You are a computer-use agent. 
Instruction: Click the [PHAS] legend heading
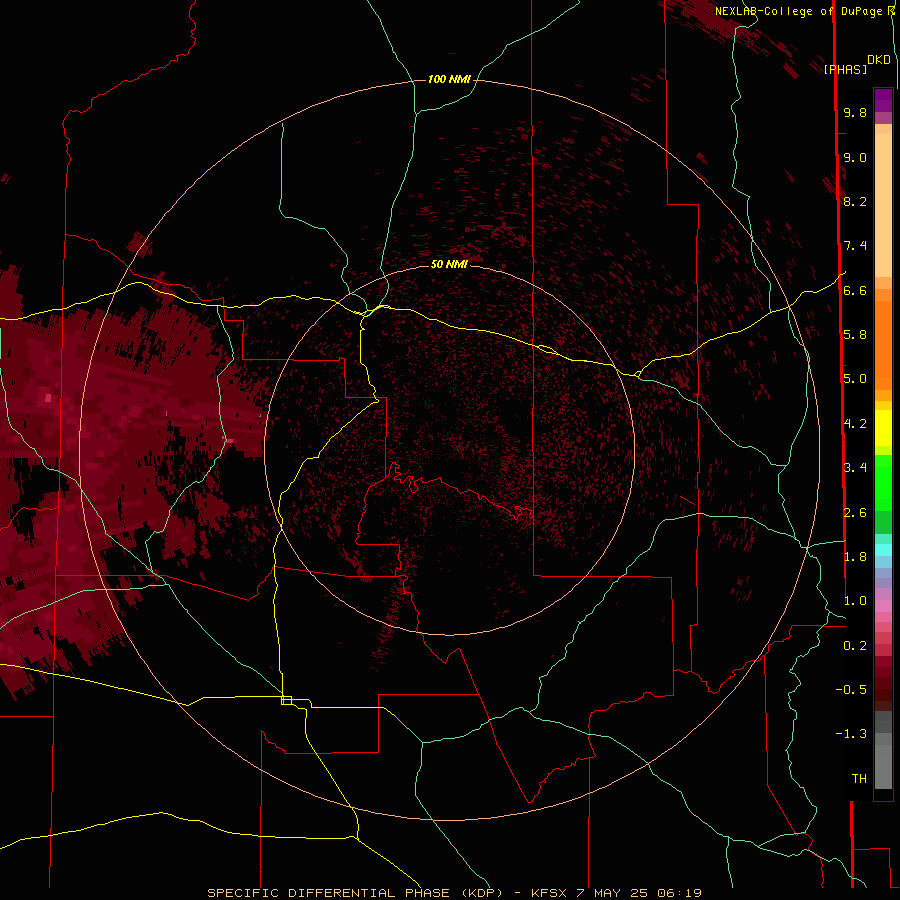(x=845, y=69)
